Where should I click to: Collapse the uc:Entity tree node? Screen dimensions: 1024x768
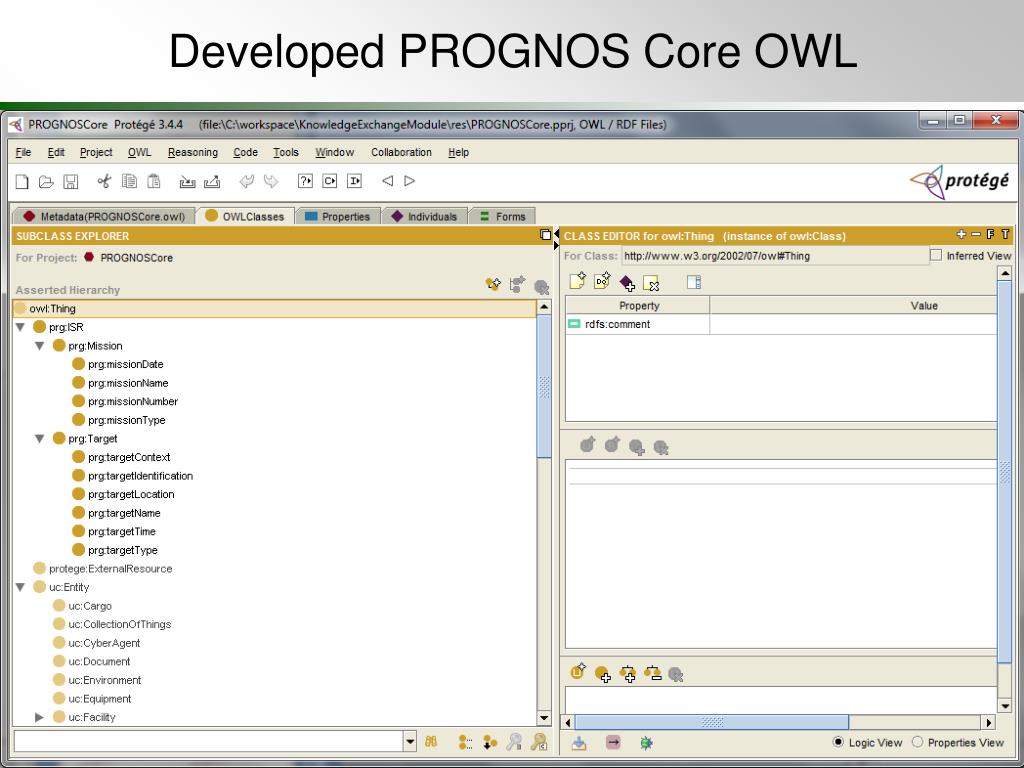click(x=20, y=587)
